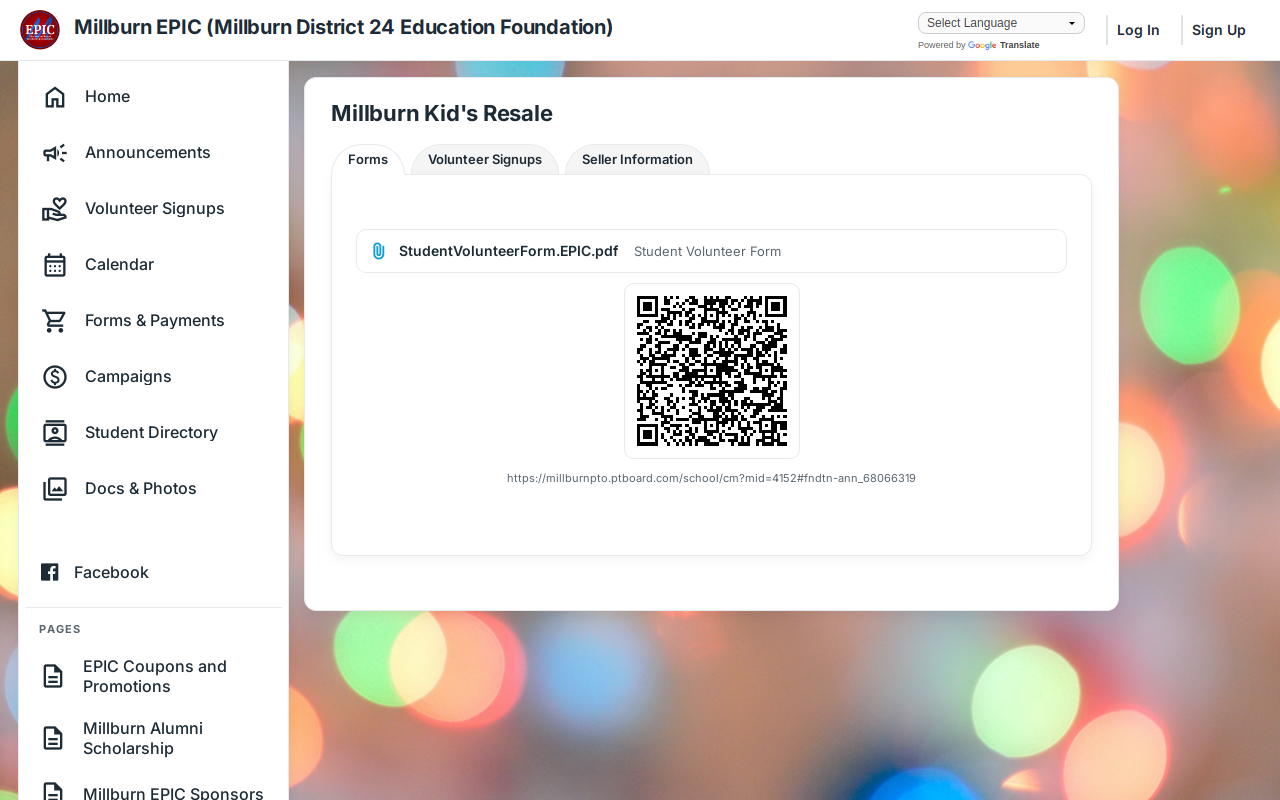Switch to the Seller Information tab
Screen dimensions: 1280x800
pyautogui.click(x=637, y=160)
